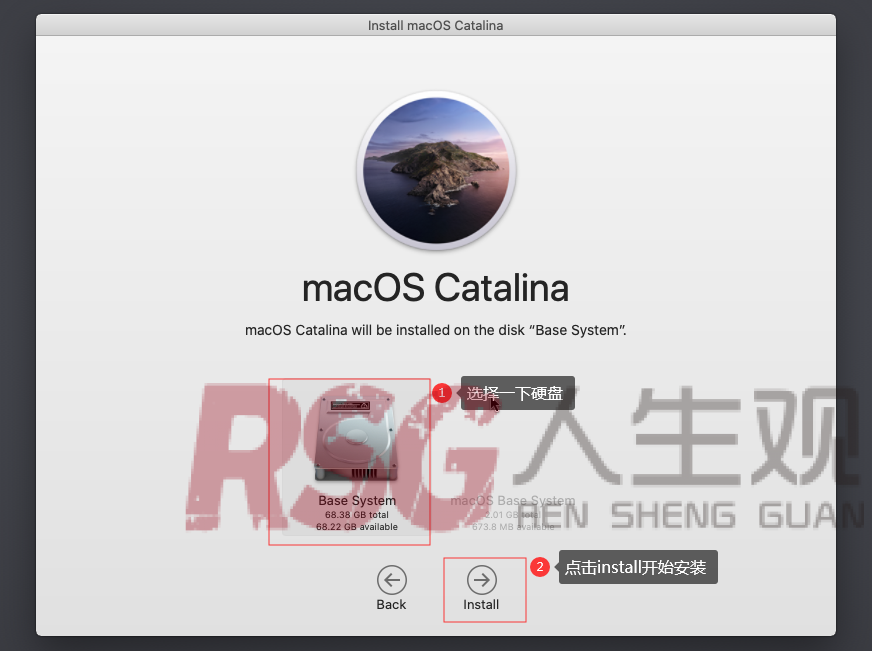
Task: Click the "will be installed on the disk" message
Action: (x=435, y=330)
